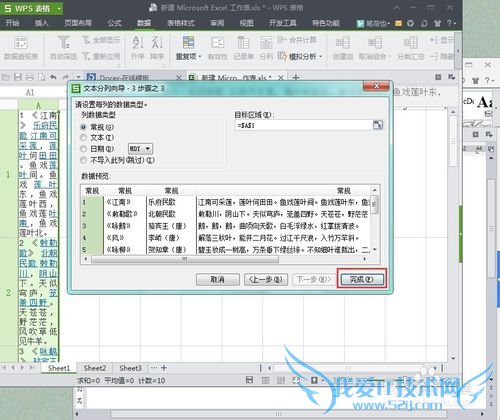
Task: Click 全部显示 show all filter button
Action: click(101, 40)
